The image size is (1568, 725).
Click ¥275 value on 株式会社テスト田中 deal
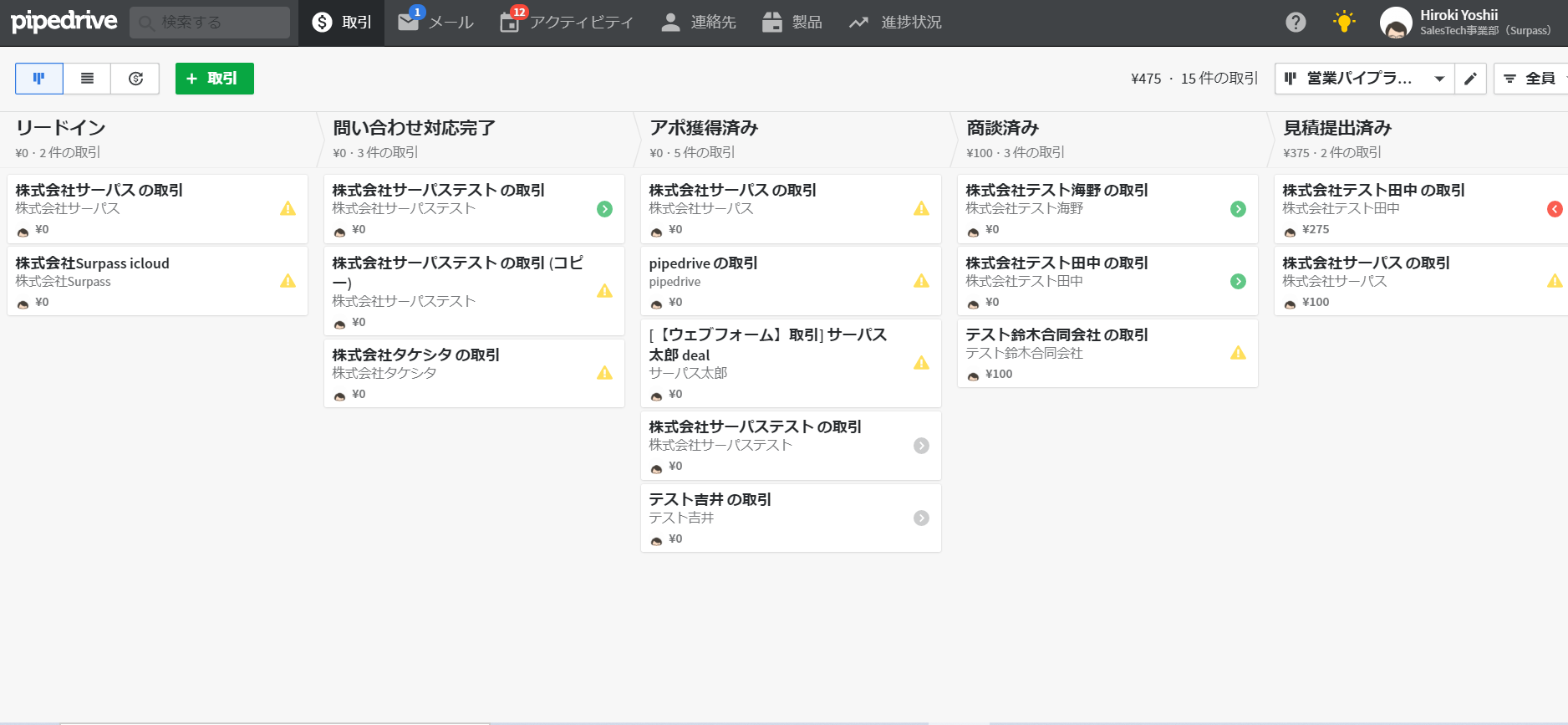[1316, 229]
